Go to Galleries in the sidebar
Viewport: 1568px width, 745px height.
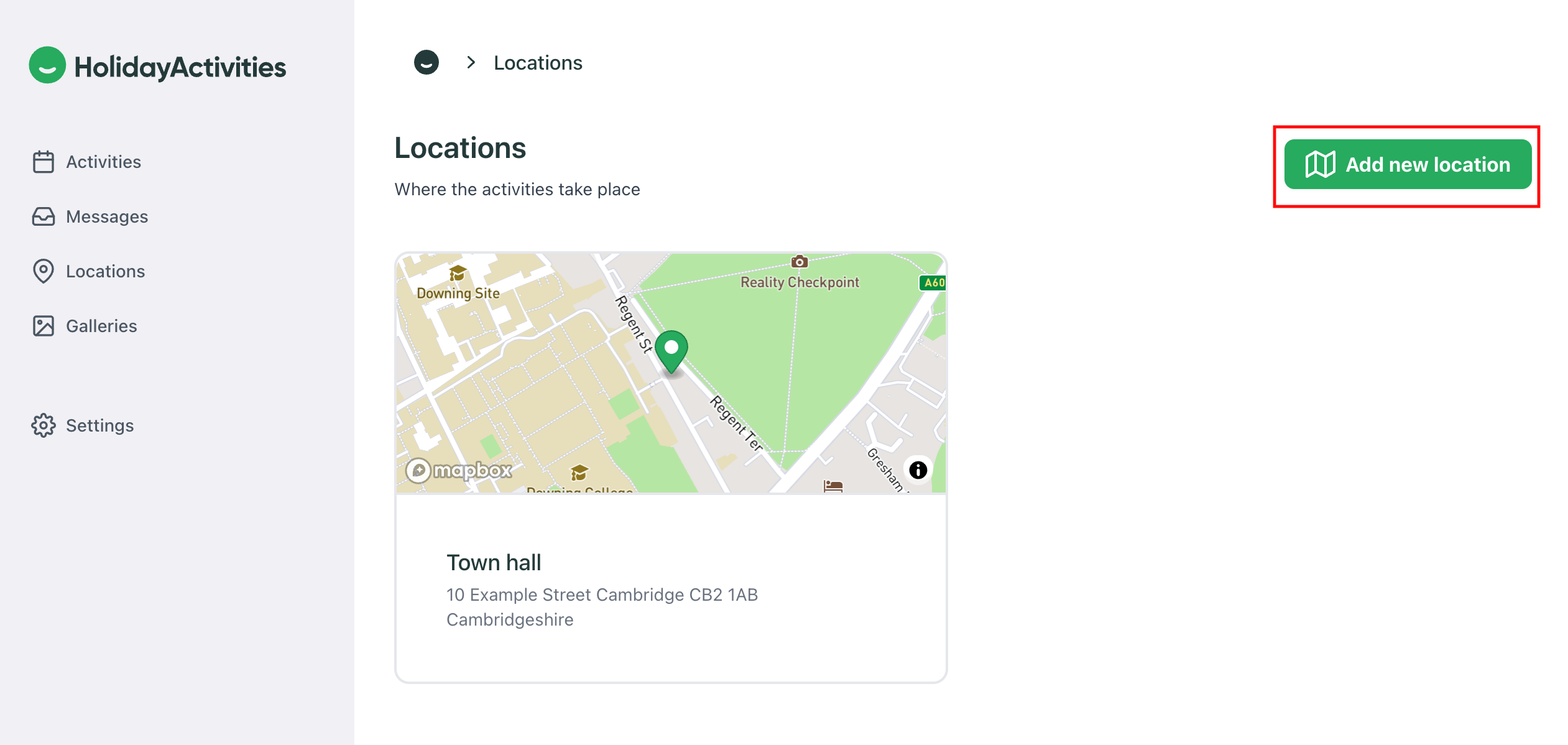pos(101,326)
